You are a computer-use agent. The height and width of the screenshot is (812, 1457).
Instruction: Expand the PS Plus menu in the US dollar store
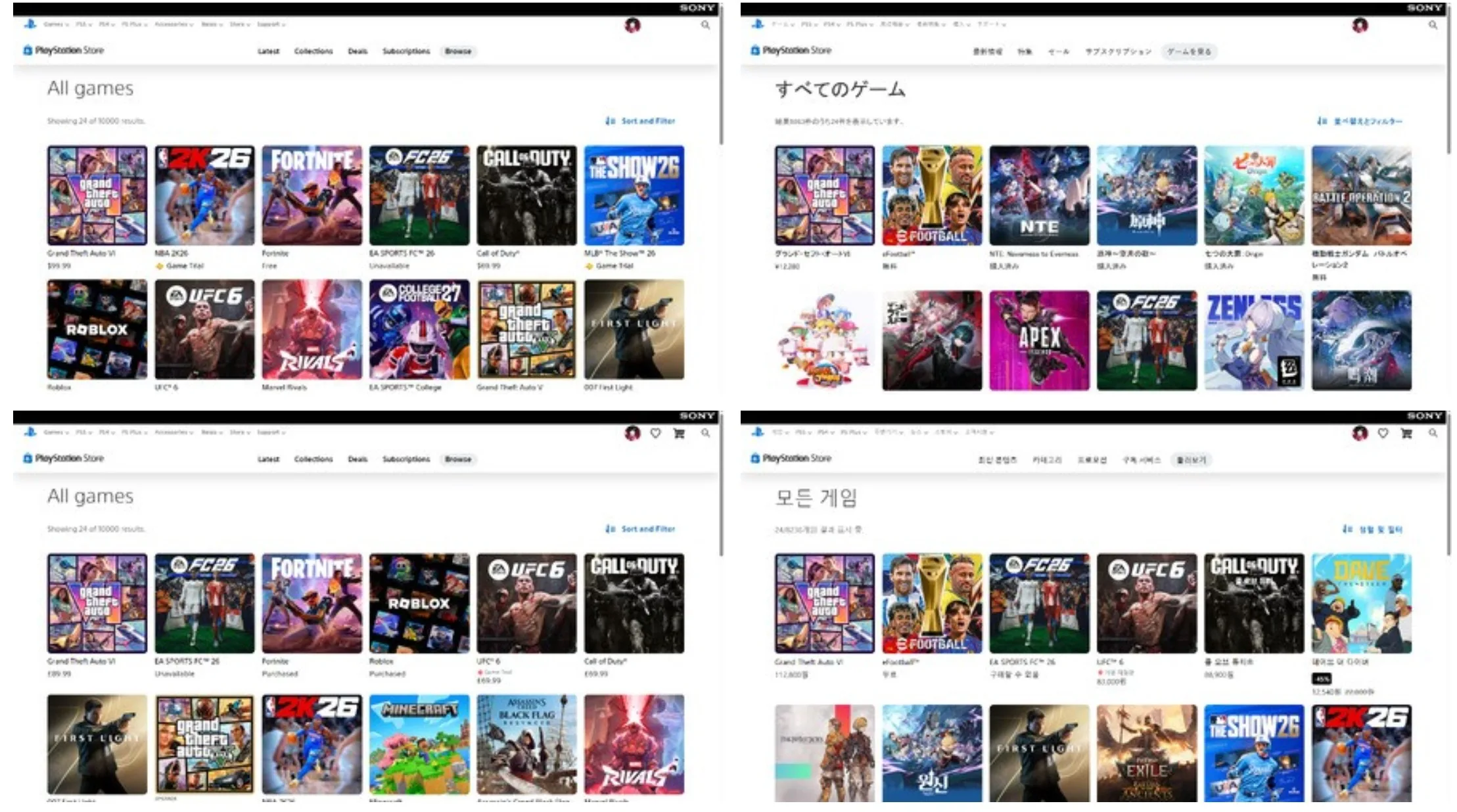click(134, 24)
